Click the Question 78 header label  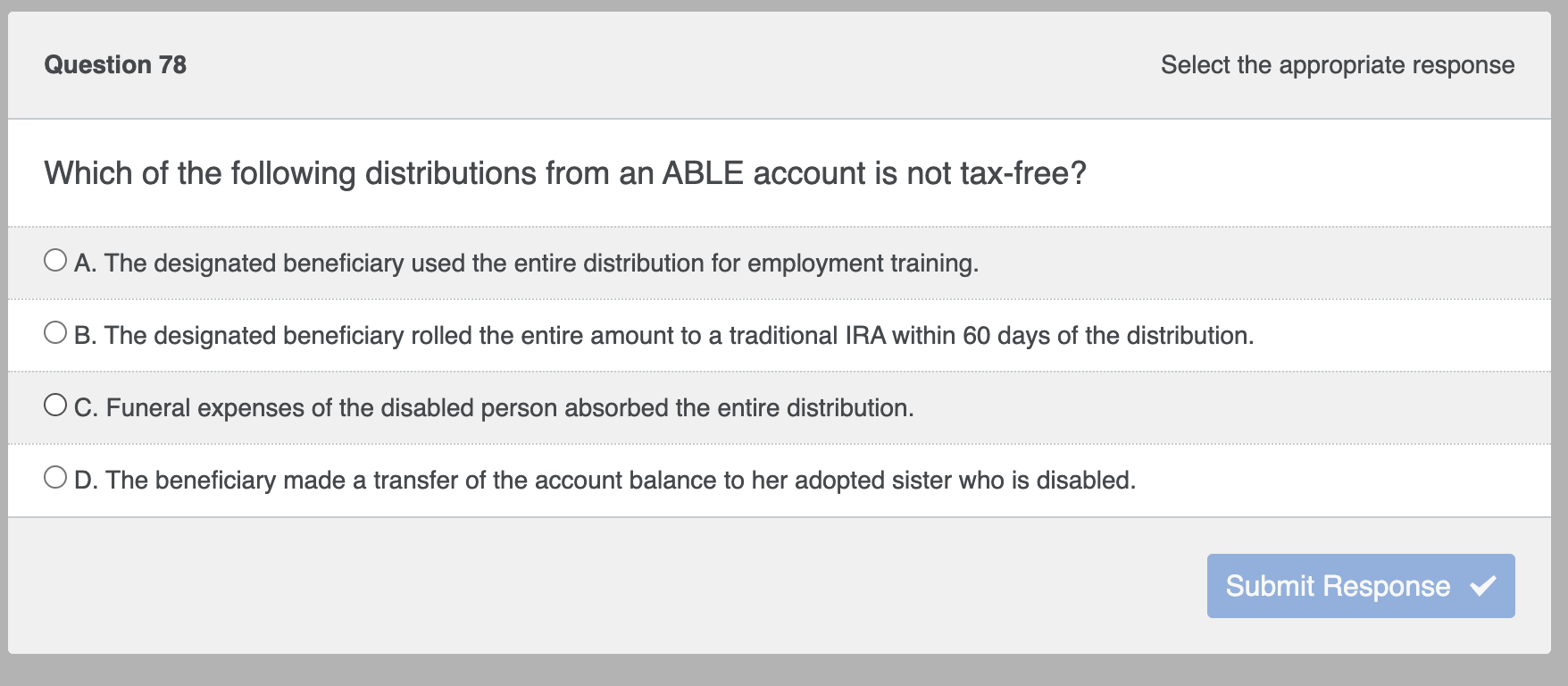coord(115,64)
